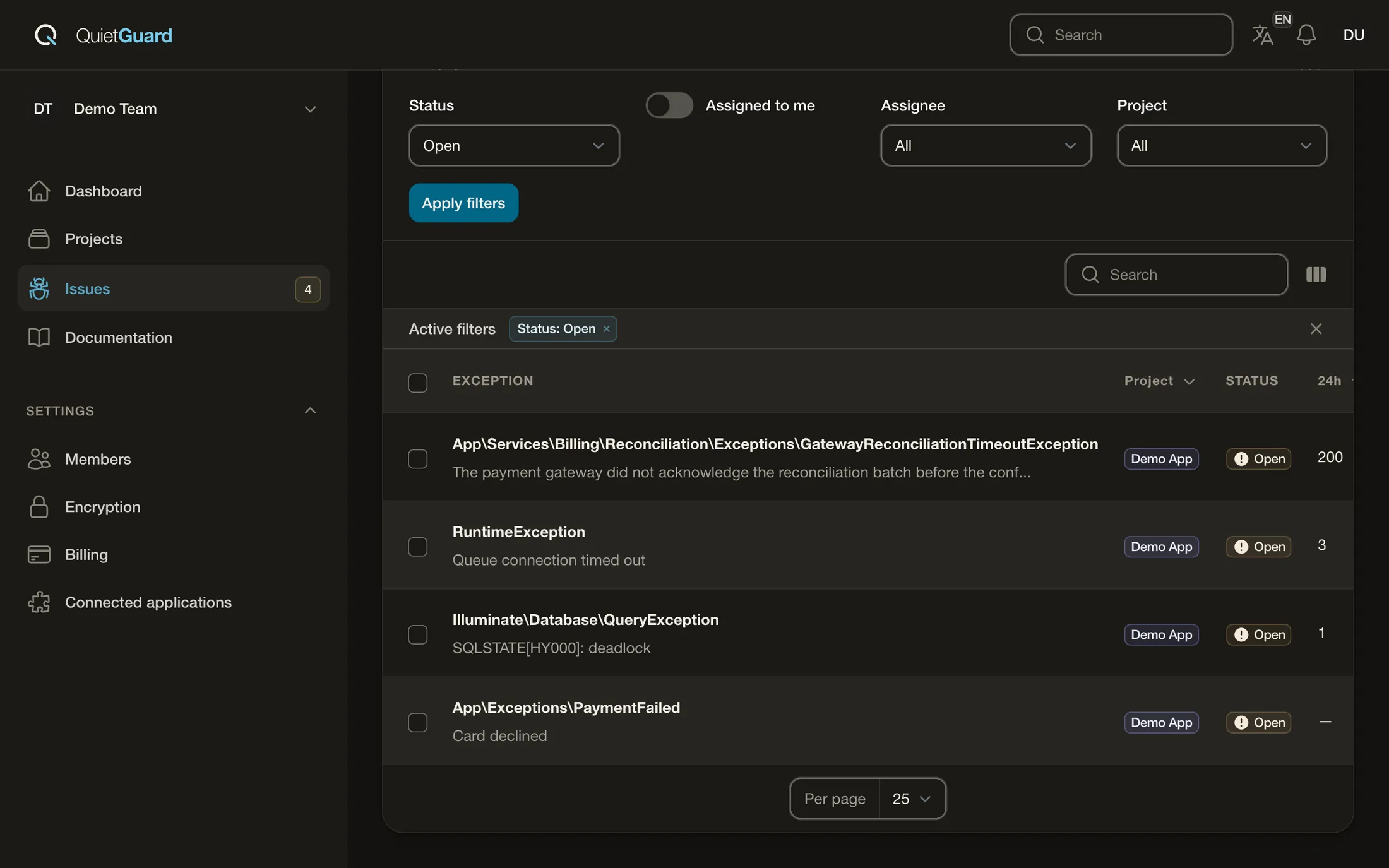Open Connected applications puzzle icon

39,602
